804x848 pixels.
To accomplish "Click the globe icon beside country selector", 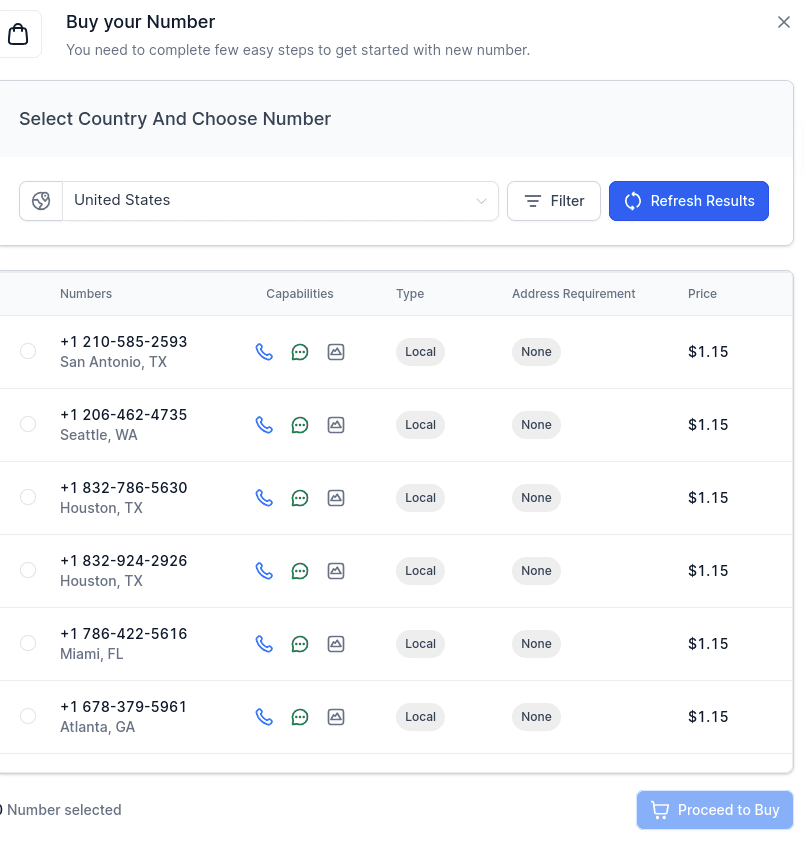I will (41, 200).
